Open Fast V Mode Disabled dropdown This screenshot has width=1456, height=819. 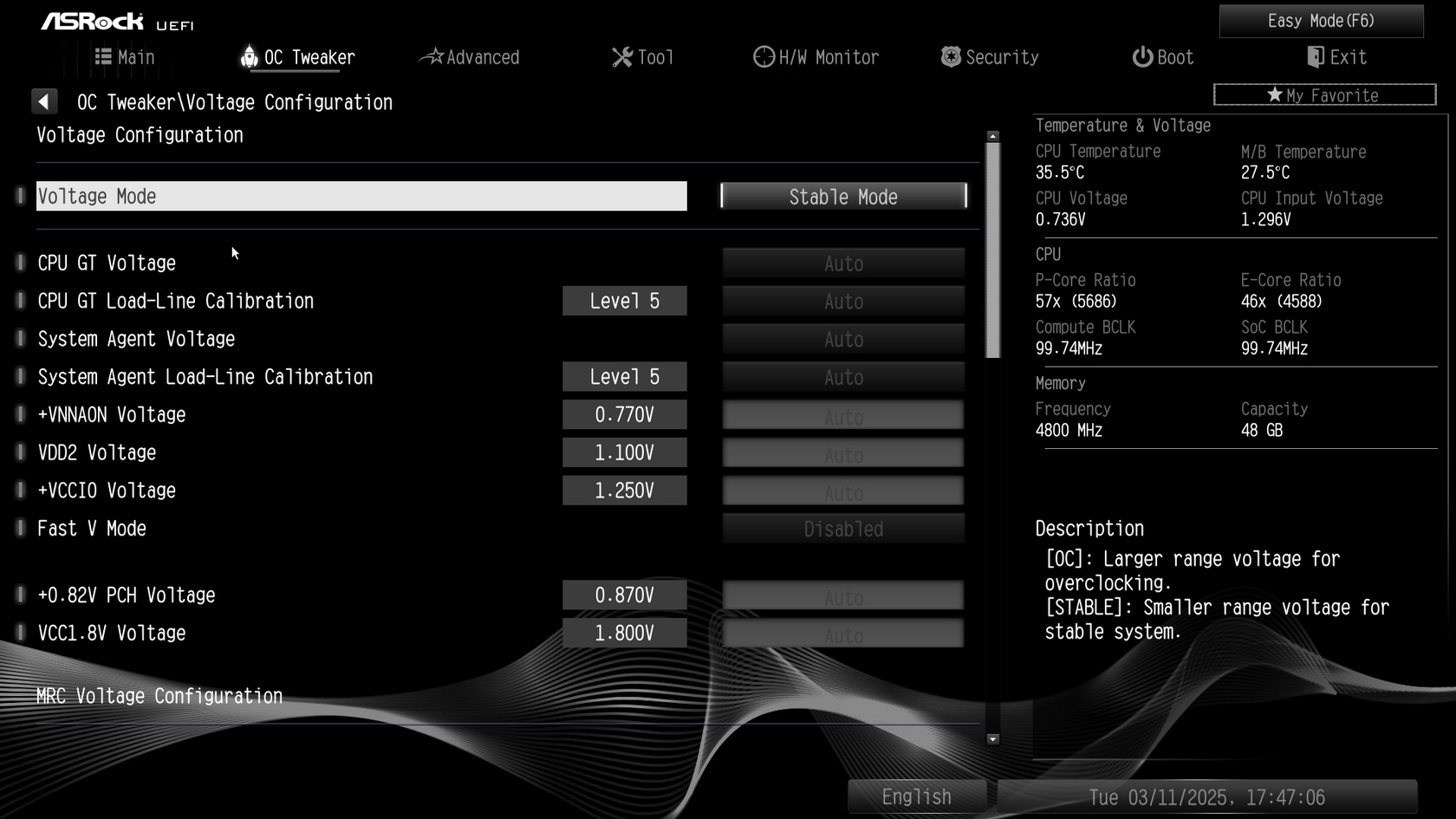pos(843,529)
